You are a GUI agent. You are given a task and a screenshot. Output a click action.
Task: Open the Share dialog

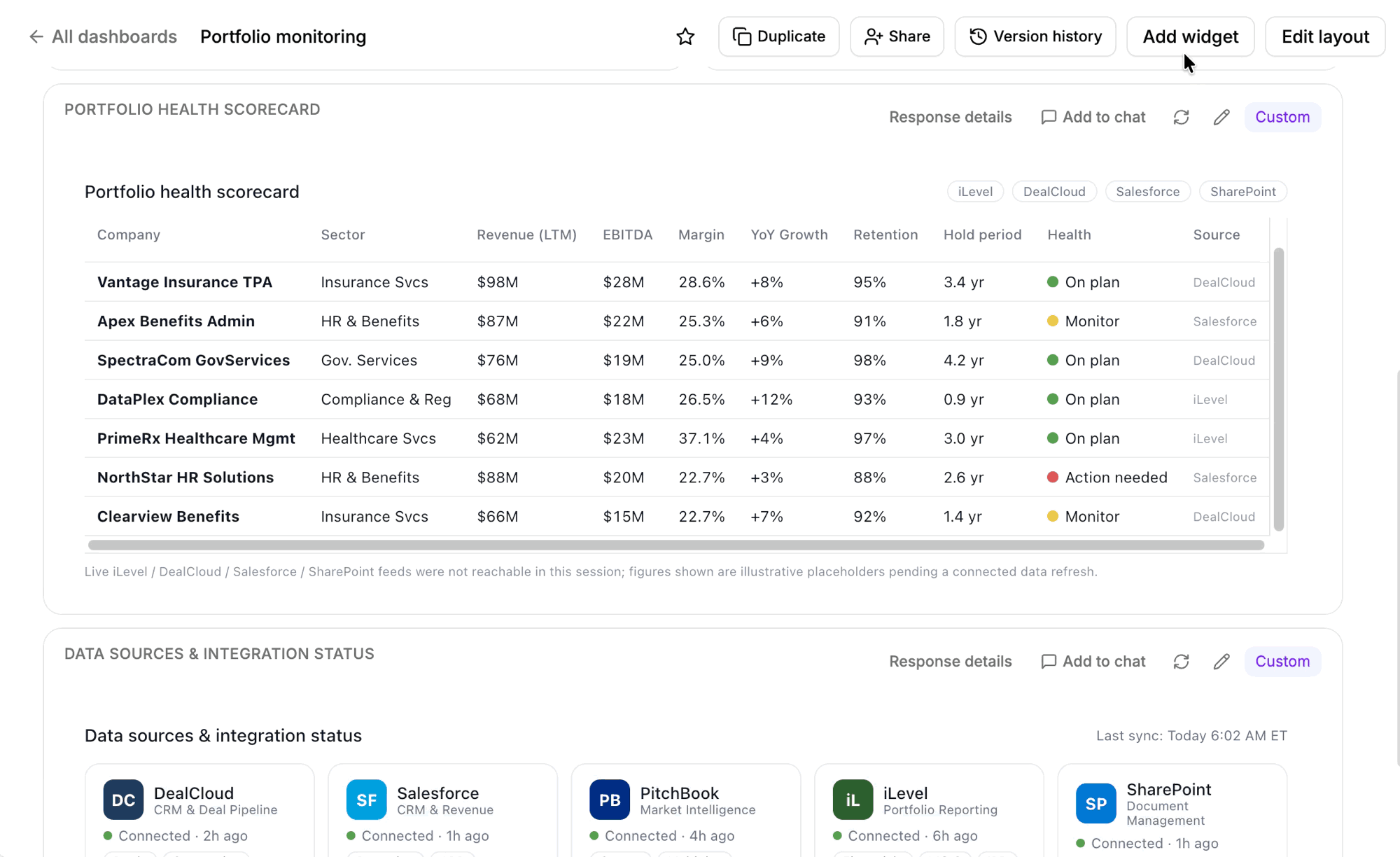click(x=897, y=36)
